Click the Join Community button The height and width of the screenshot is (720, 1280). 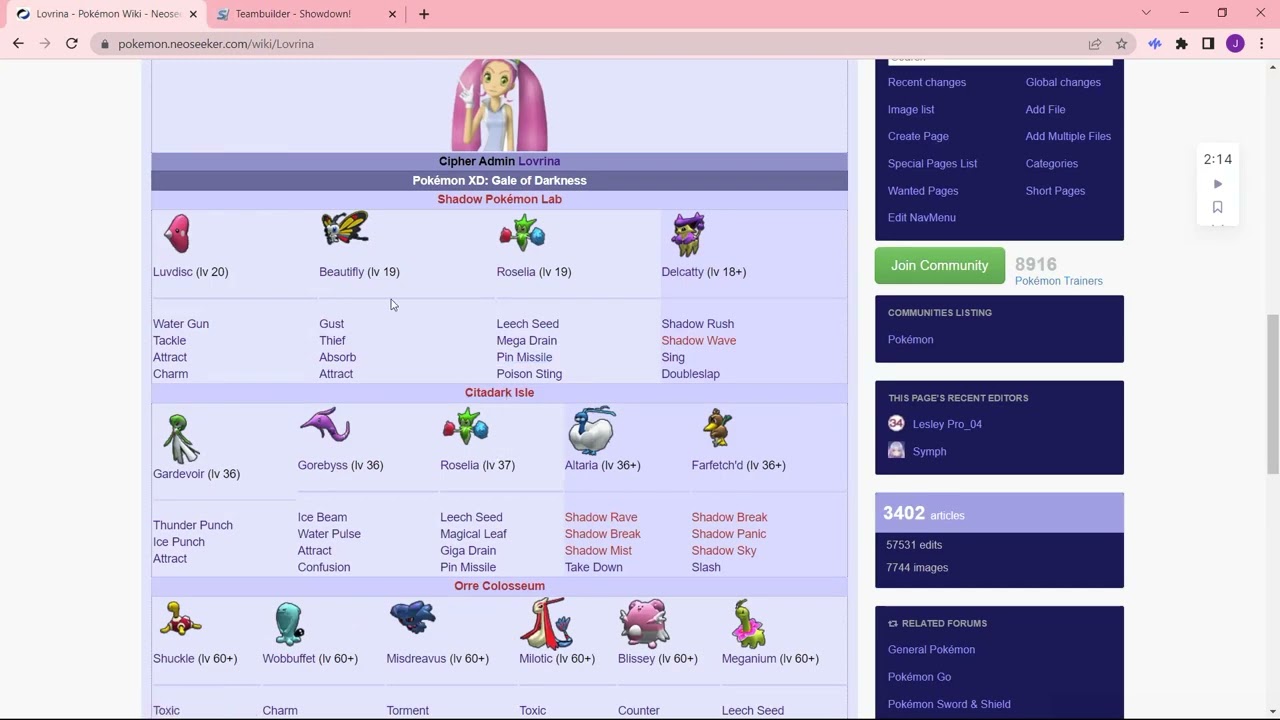click(x=940, y=265)
